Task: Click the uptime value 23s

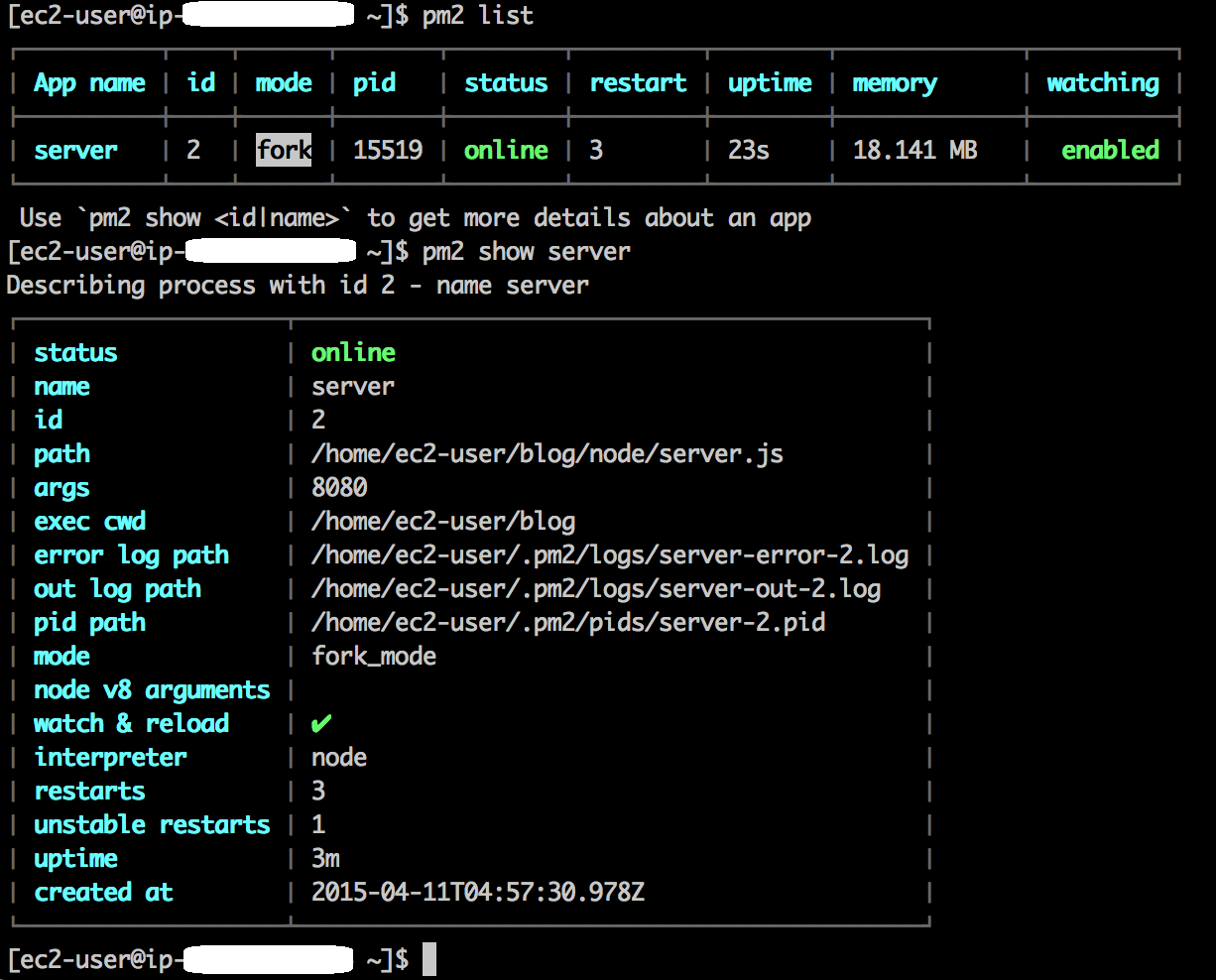Action: point(749,150)
